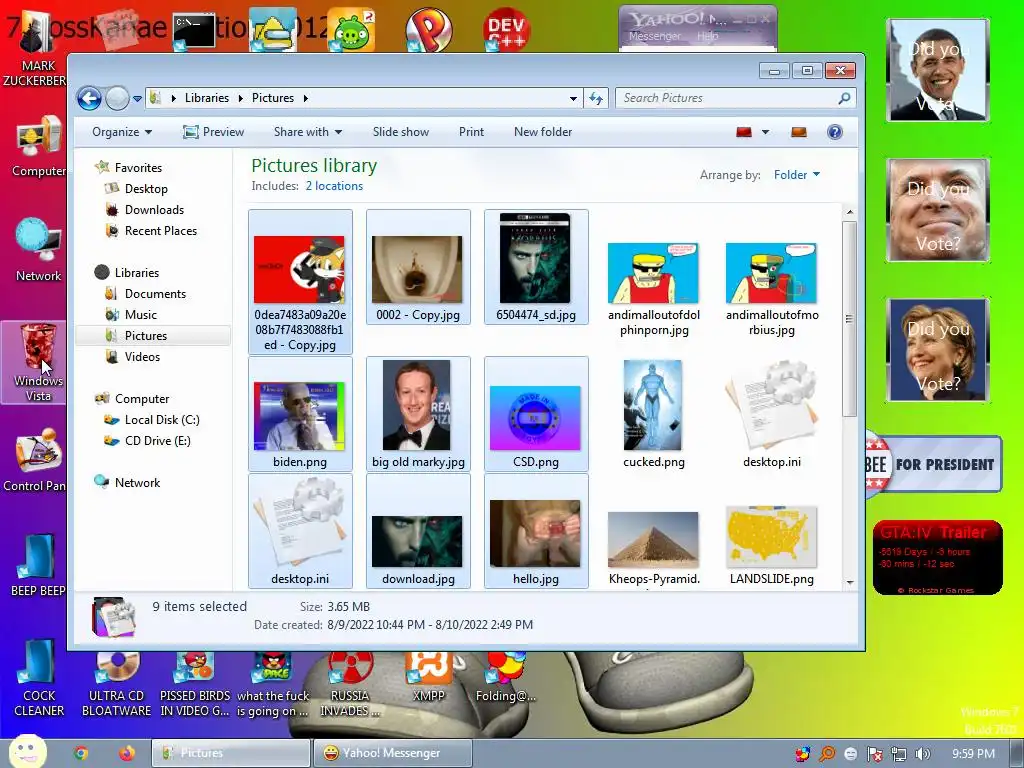Open the Control Panel desktop icon
Image resolution: width=1024 pixels, height=768 pixels.
[x=35, y=460]
